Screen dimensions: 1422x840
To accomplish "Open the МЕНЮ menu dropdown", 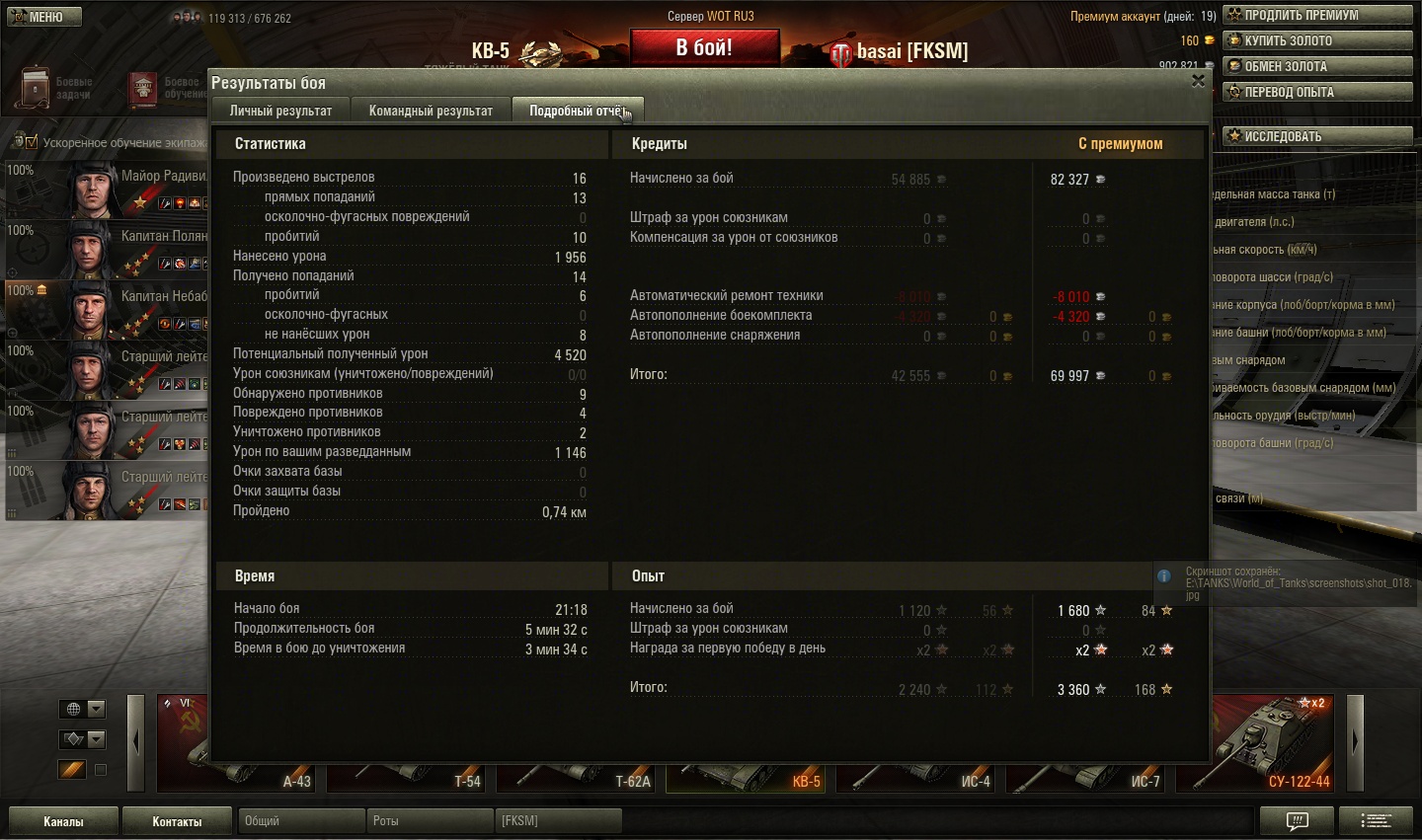I will 42,17.
